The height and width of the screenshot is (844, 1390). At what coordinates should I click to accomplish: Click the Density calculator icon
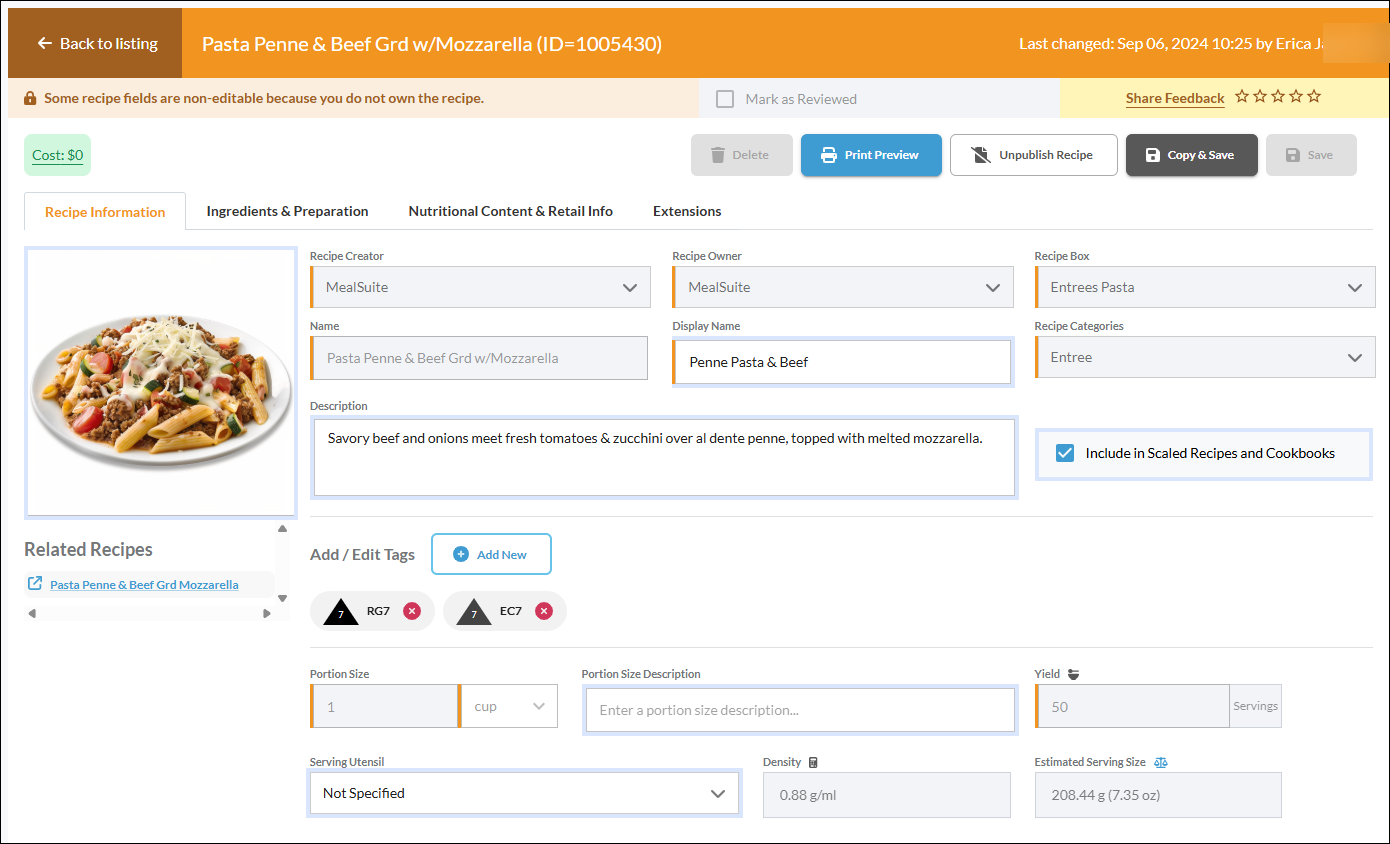point(813,762)
